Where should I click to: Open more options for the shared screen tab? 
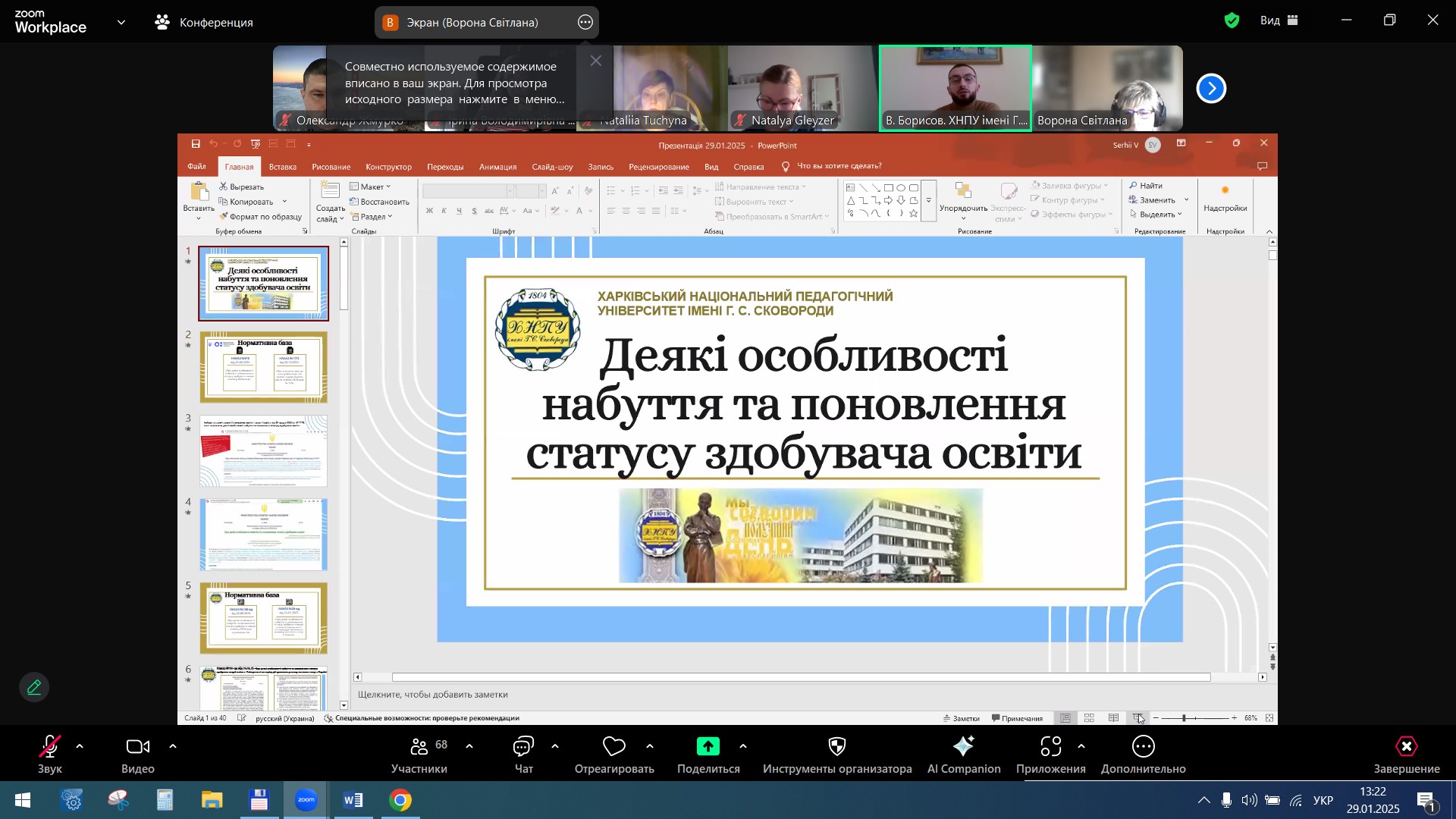(x=585, y=23)
